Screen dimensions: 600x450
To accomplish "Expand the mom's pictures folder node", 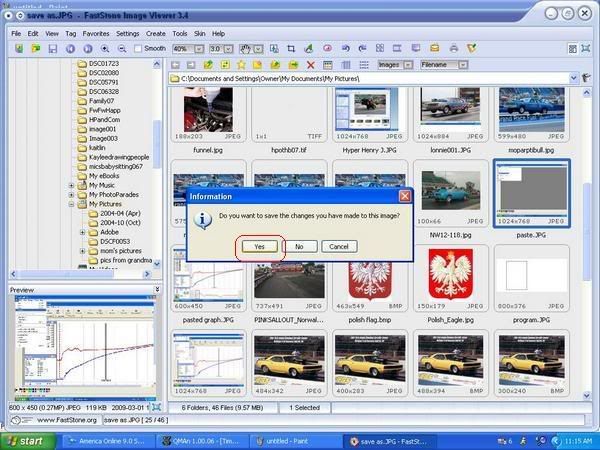I will 82,251.
